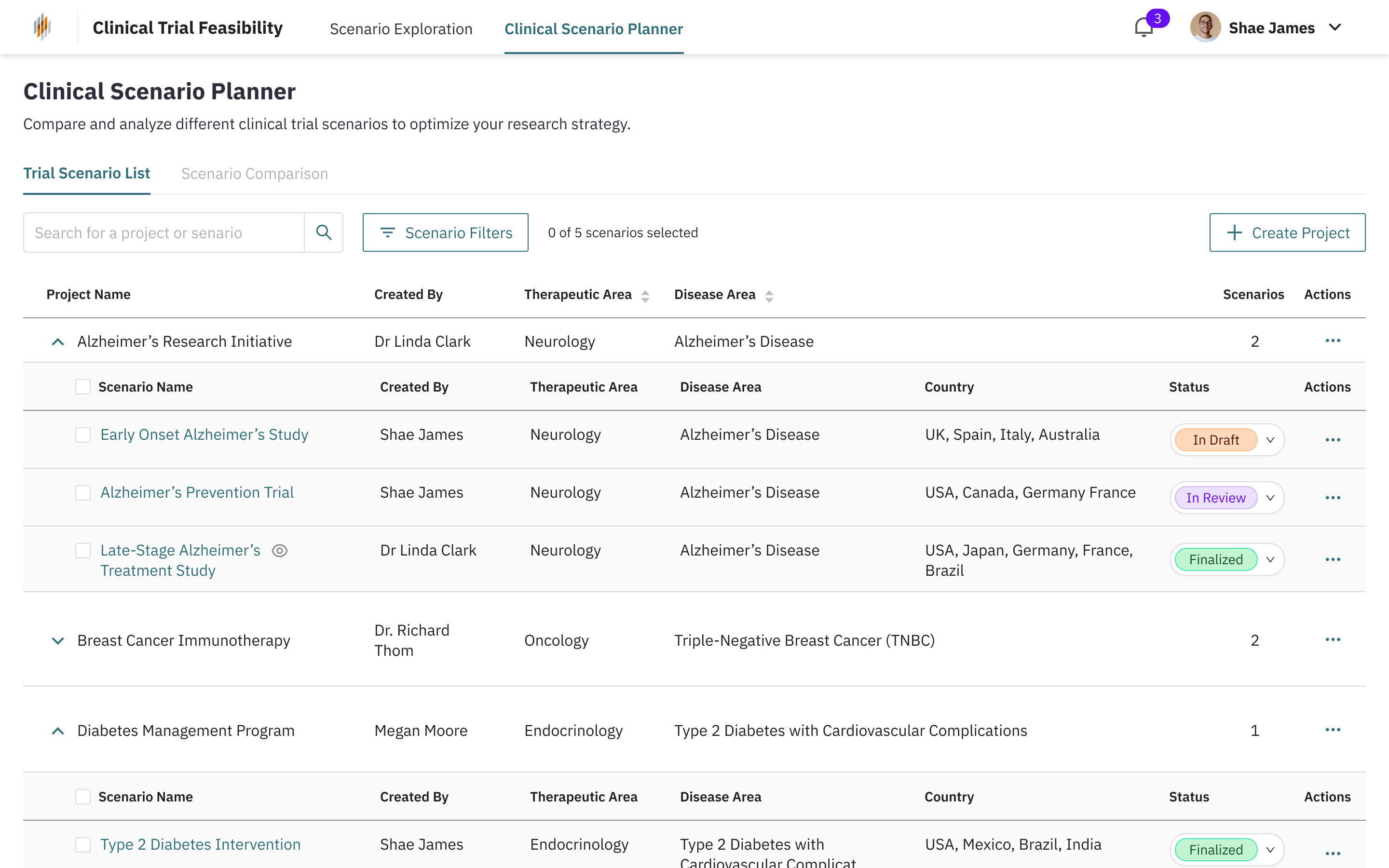Open actions menu for Alzheimer's Research Initiative
This screenshot has width=1389, height=868.
(x=1332, y=341)
